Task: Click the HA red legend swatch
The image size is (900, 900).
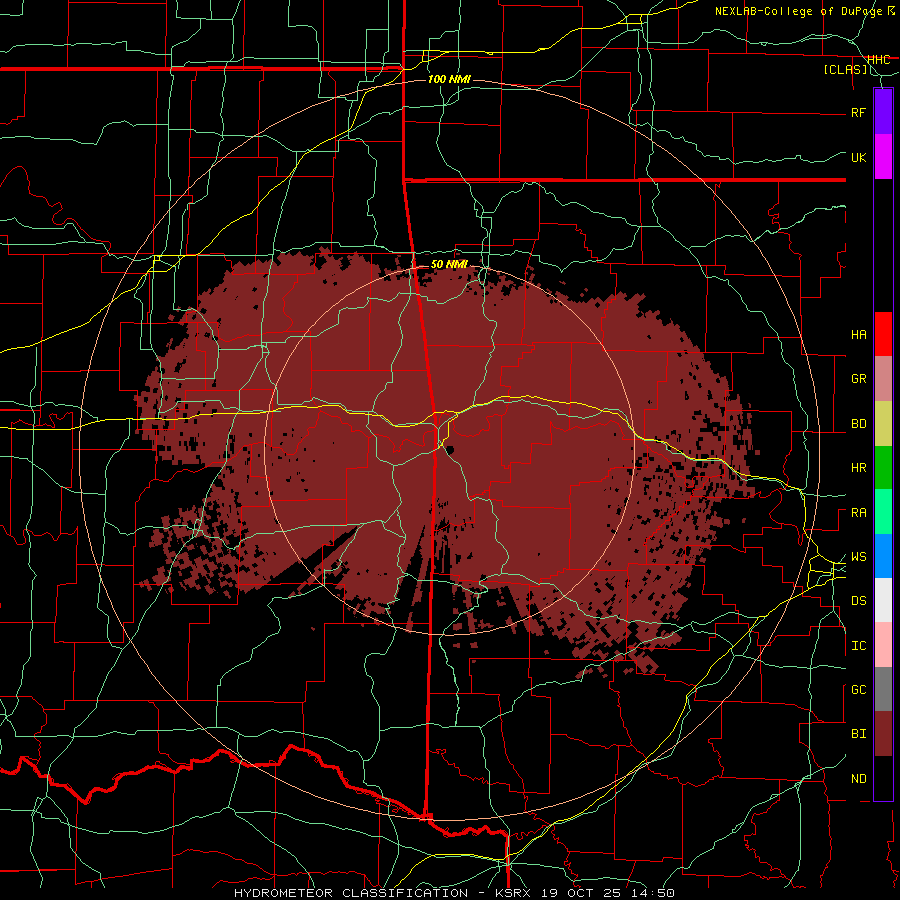Action: click(x=883, y=334)
